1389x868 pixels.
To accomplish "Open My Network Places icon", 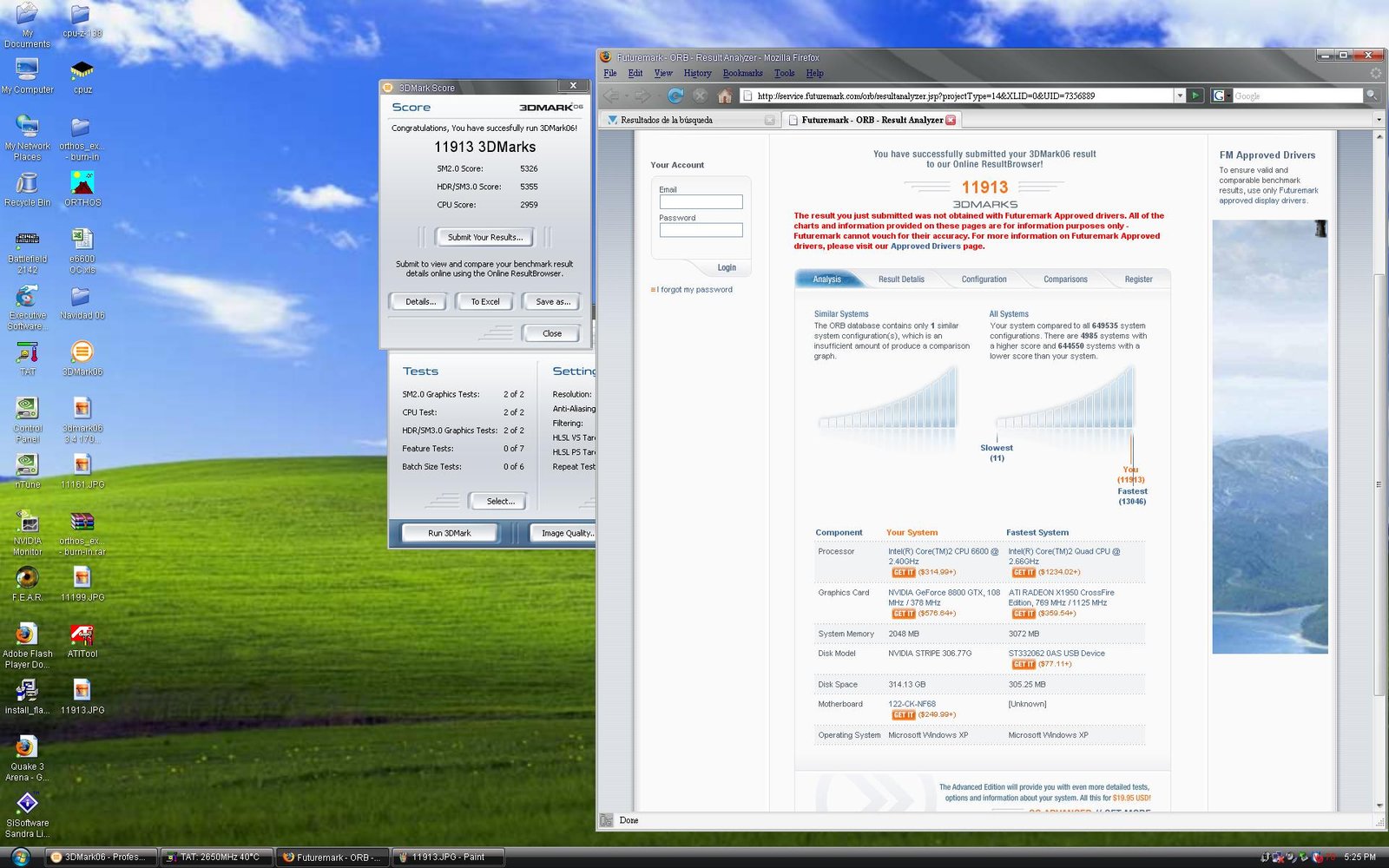I will 27,137.
